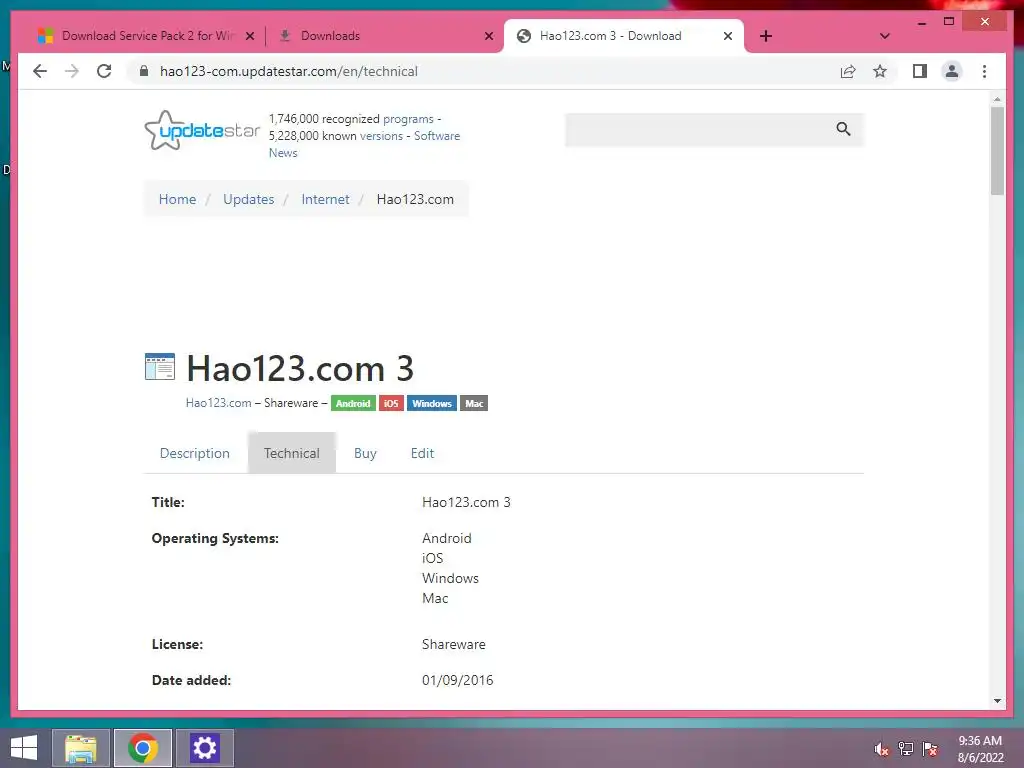Click the Hao123.com breadcrumb text
The height and width of the screenshot is (768, 1024).
(415, 199)
